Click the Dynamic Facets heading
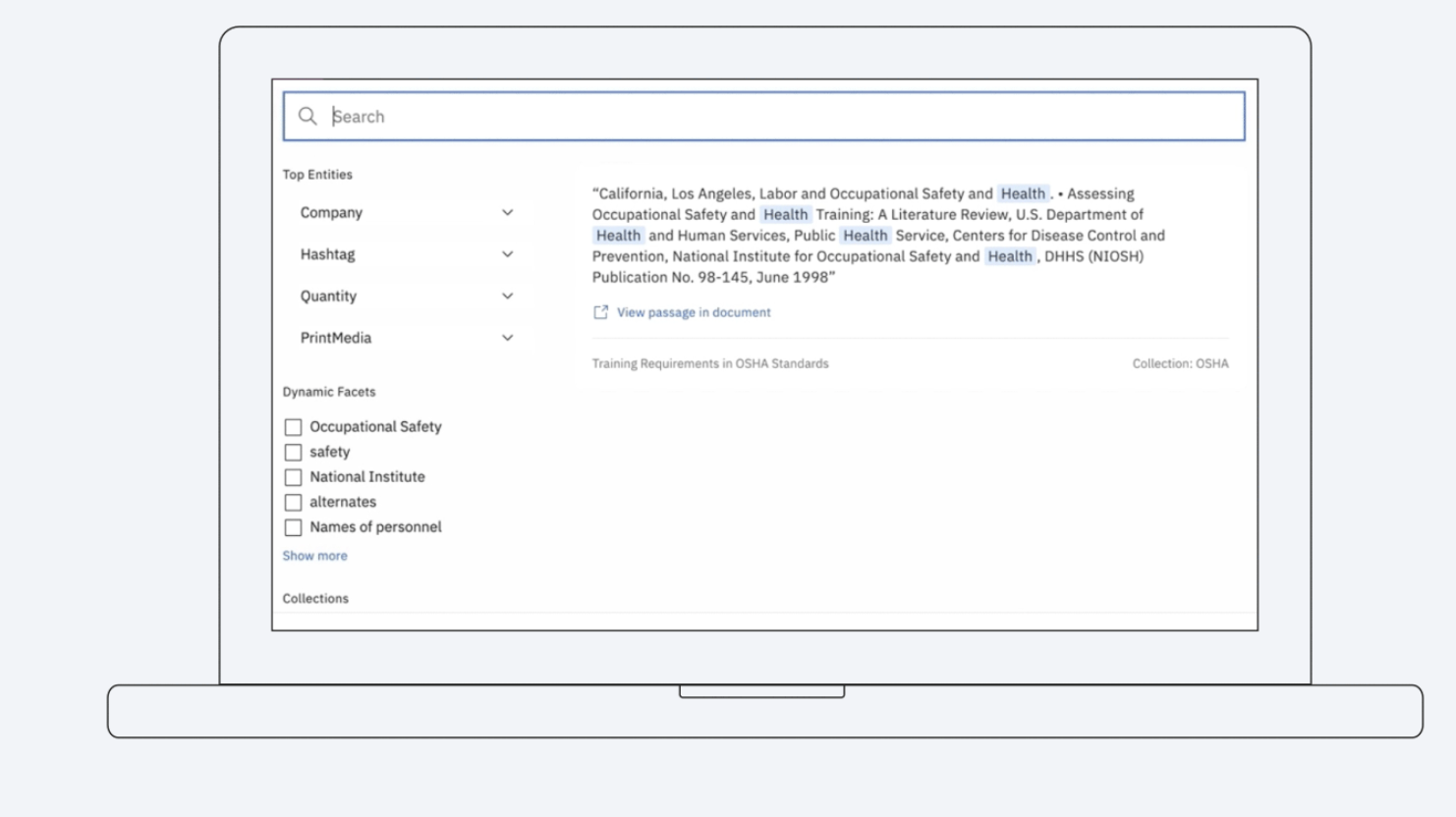Screen dimensions: 1456x817 point(328,391)
